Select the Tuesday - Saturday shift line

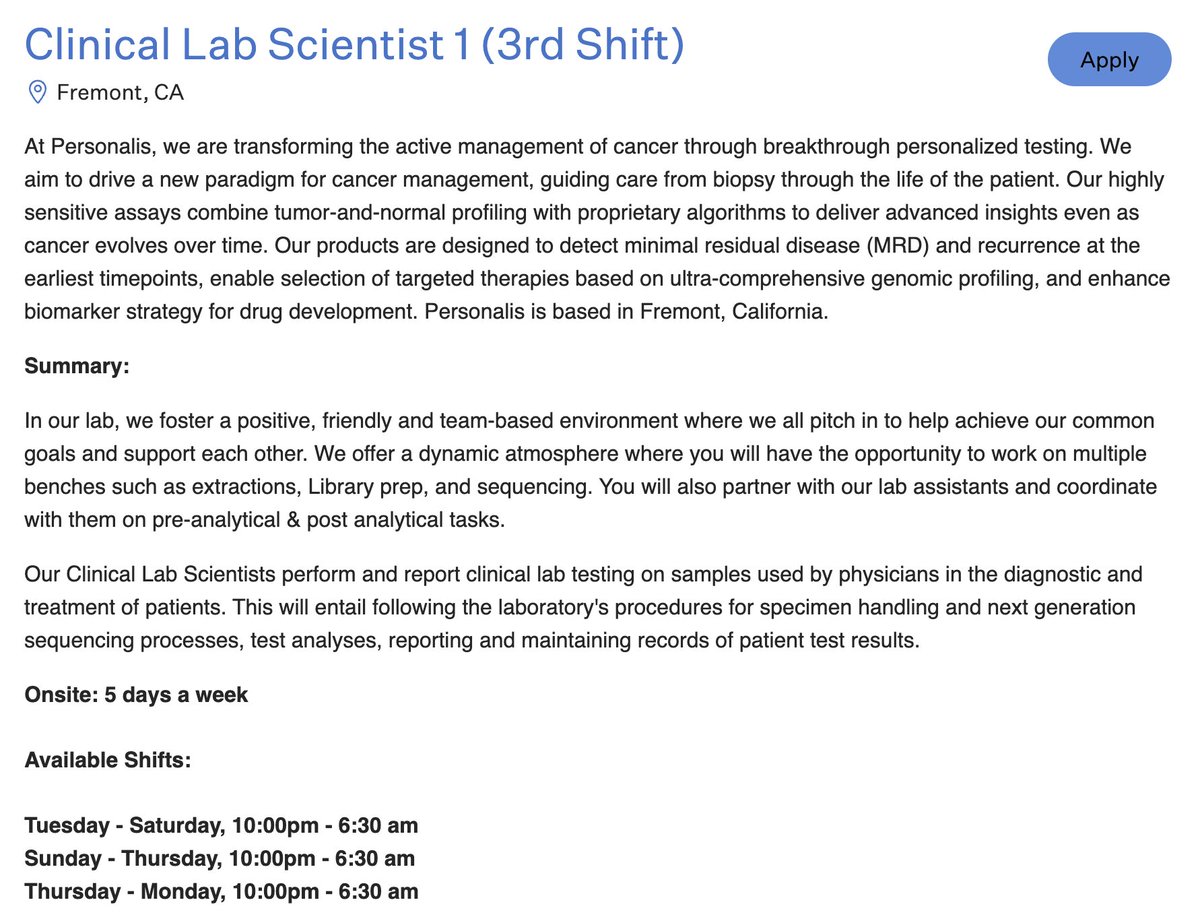[221, 826]
